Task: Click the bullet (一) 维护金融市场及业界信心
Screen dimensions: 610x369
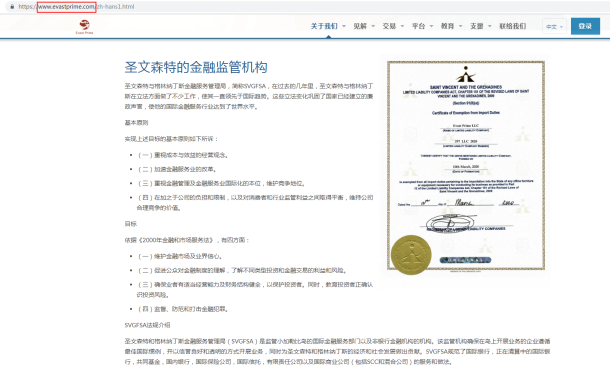Action: click(x=180, y=257)
